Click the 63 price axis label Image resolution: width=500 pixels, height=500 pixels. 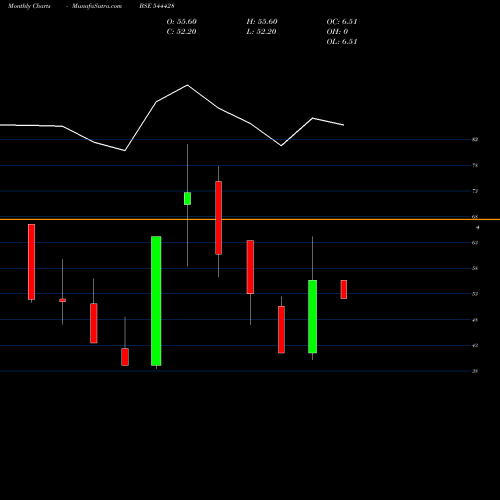(x=475, y=243)
